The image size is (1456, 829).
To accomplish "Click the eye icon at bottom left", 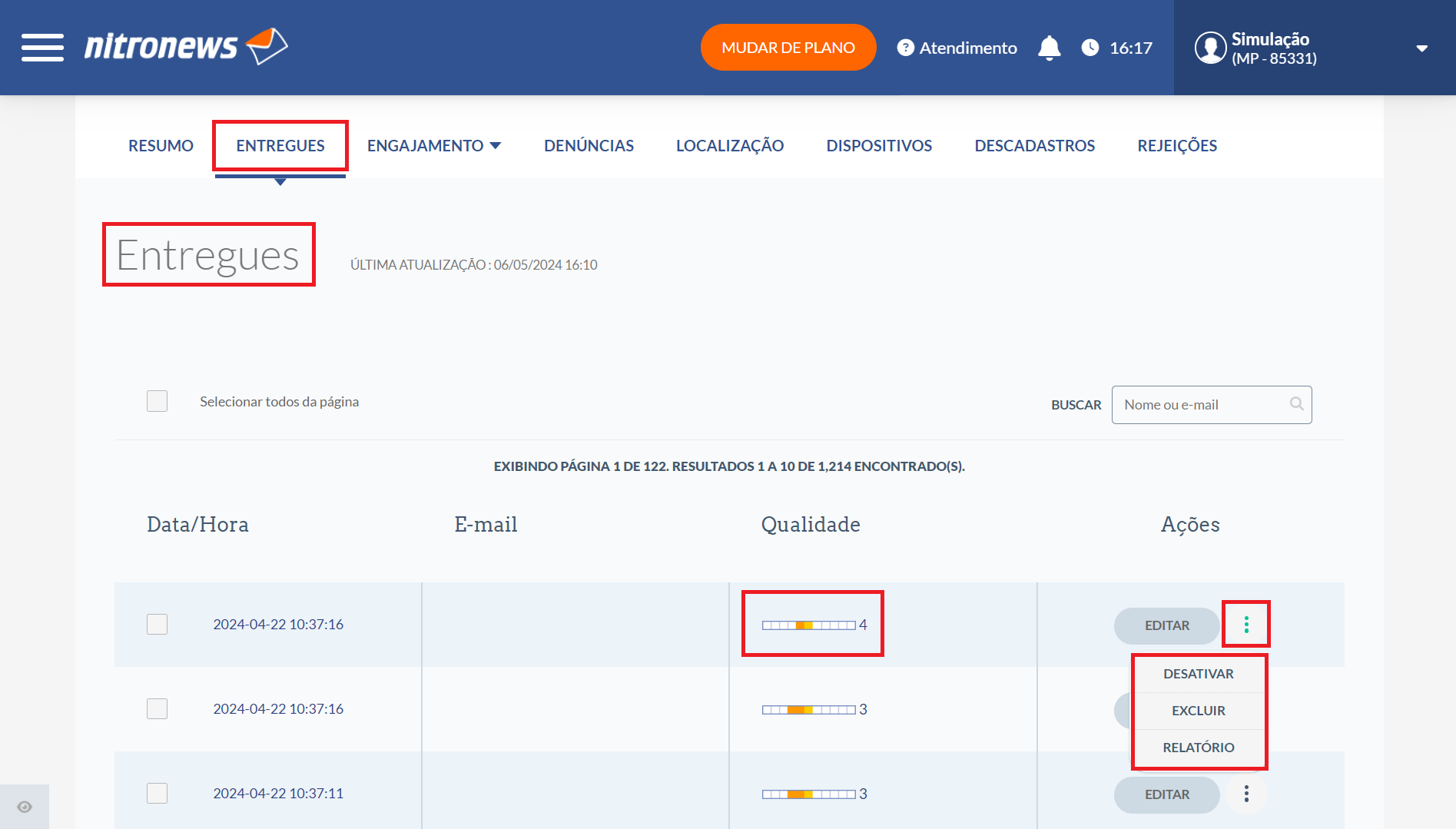I will [25, 807].
